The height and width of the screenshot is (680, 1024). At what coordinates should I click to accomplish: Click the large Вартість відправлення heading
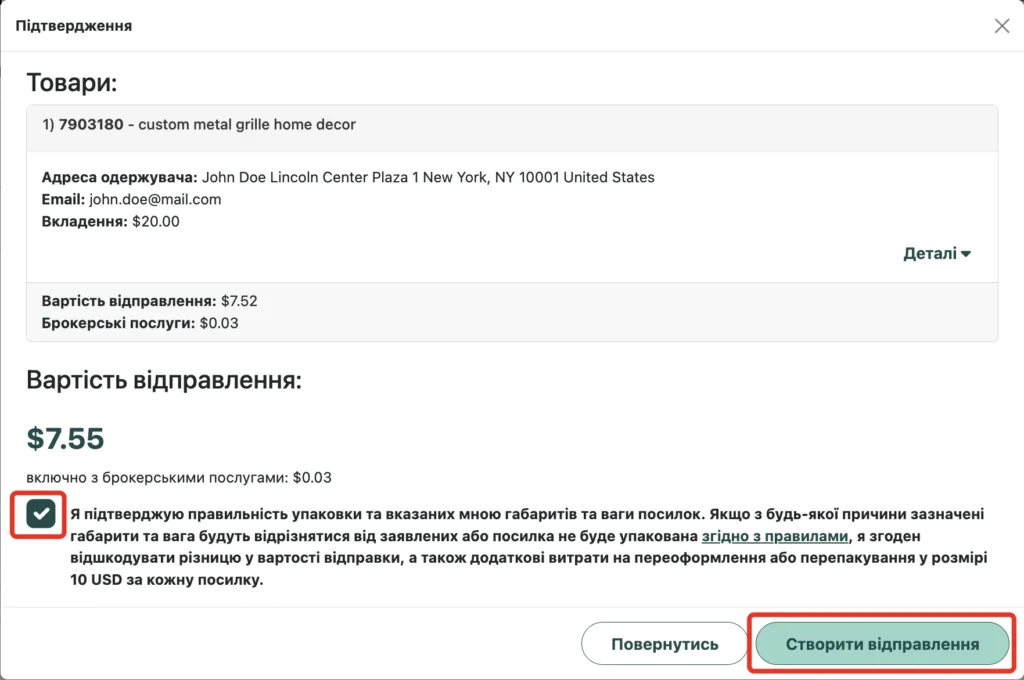tap(164, 380)
